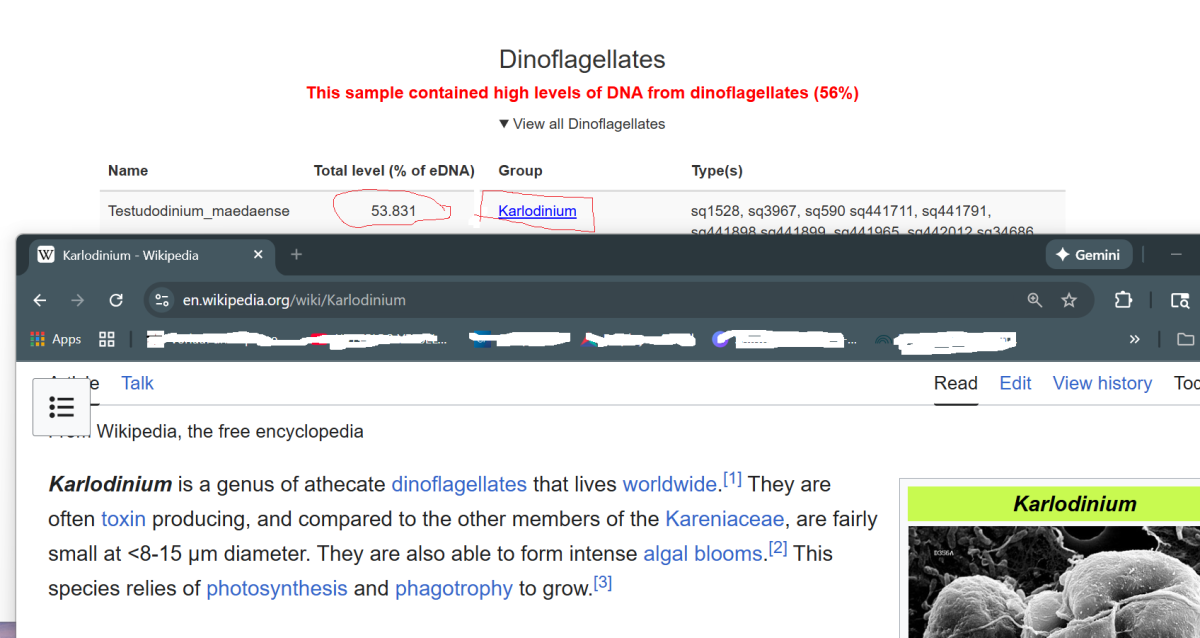
Task: Click the Total level (% of eDNA) column header
Action: 394,171
